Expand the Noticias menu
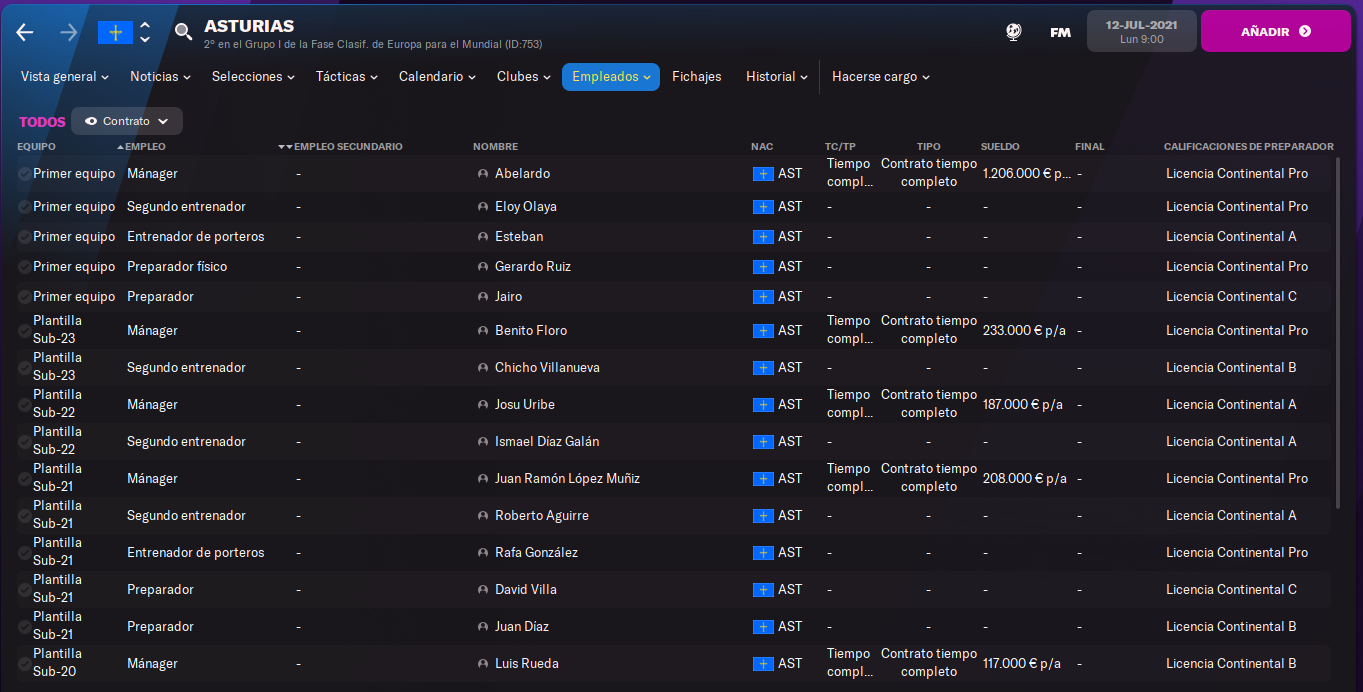Screen dimensions: 1363x692 (161, 77)
